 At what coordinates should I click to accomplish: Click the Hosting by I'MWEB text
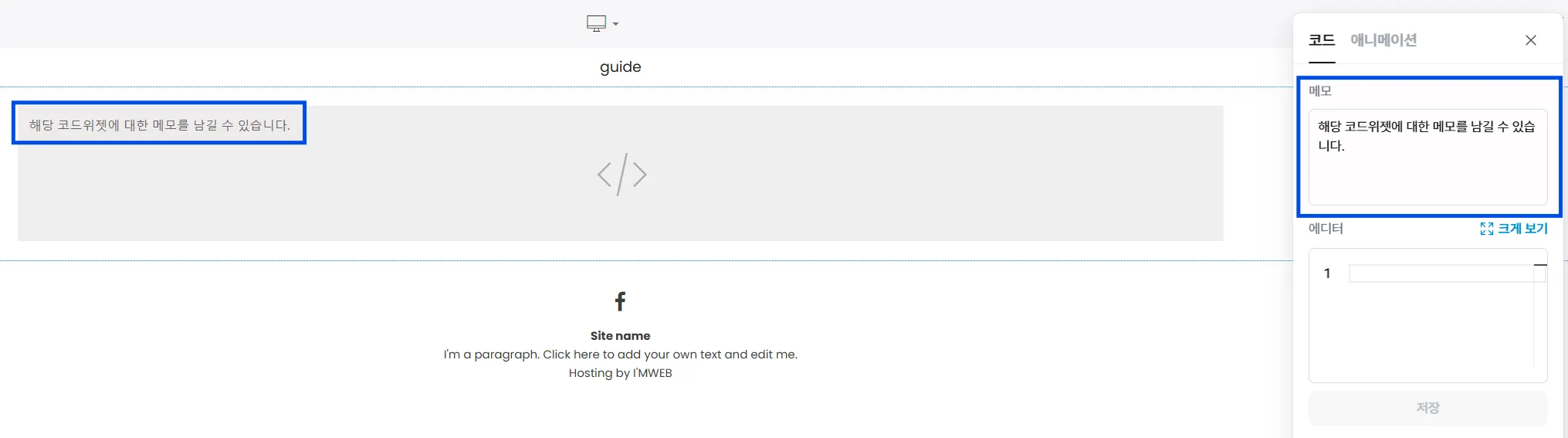click(620, 373)
